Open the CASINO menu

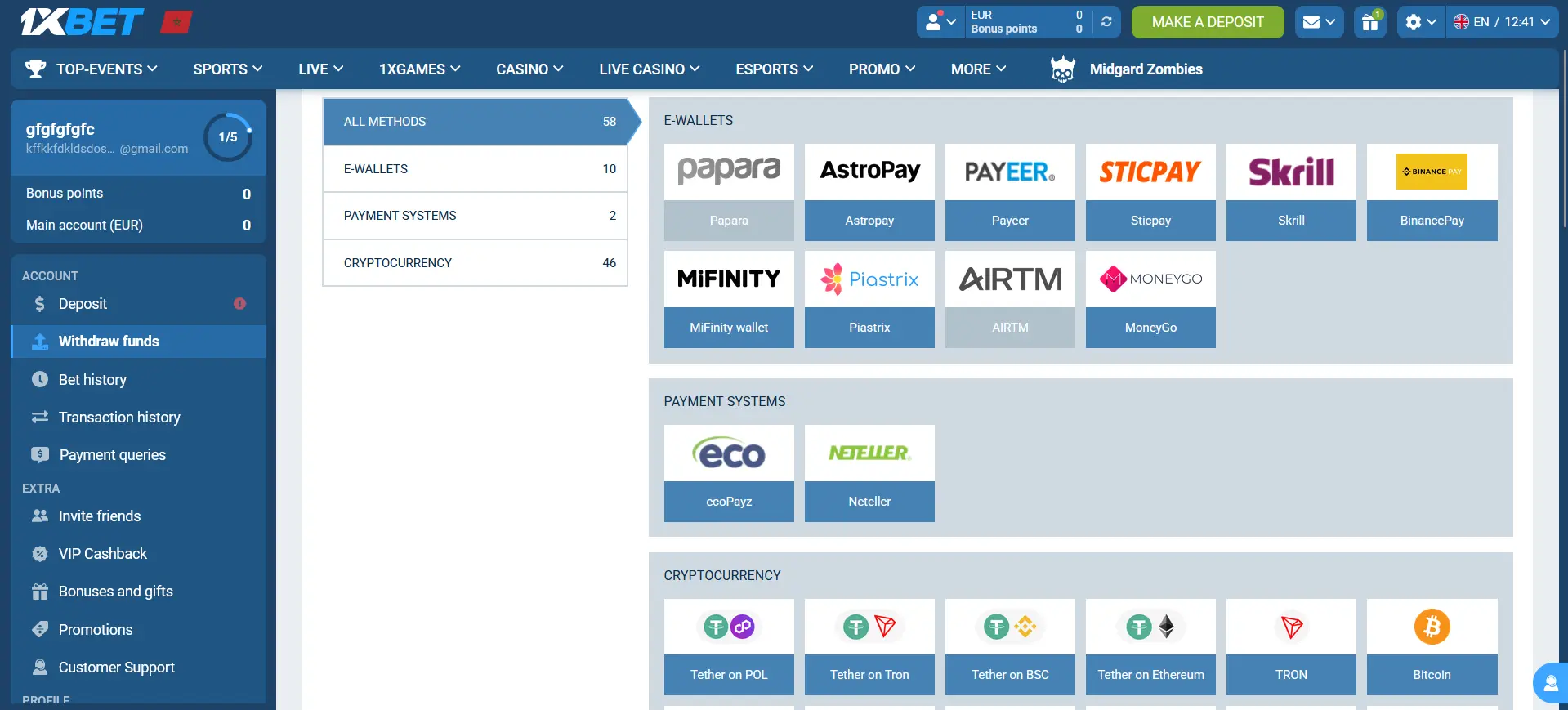pyautogui.click(x=529, y=69)
